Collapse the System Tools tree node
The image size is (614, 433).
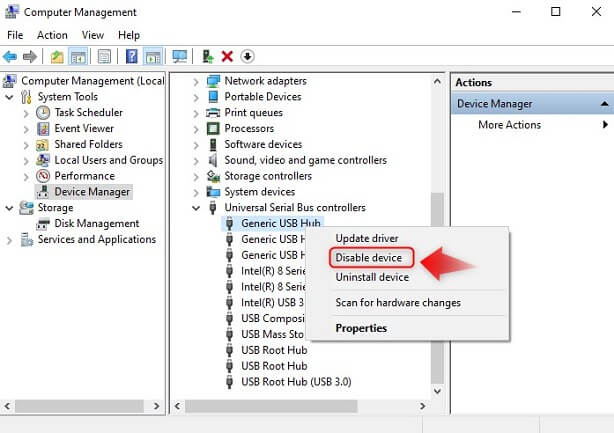pyautogui.click(x=9, y=97)
